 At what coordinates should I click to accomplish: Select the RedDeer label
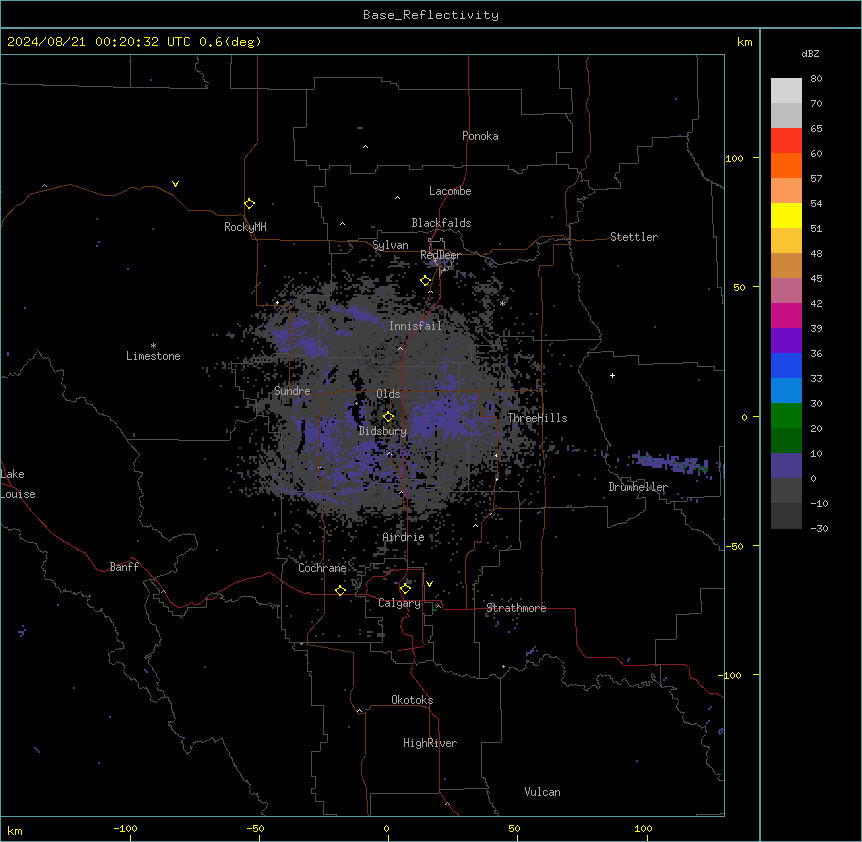440,255
